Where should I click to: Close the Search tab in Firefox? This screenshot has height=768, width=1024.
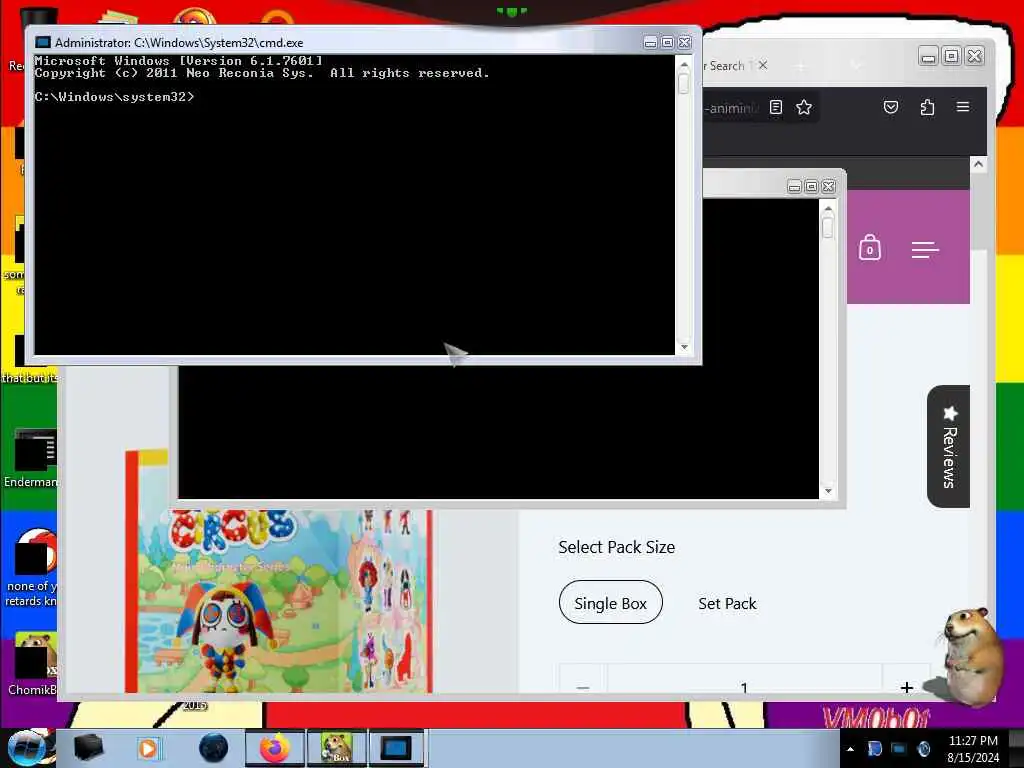[763, 65]
